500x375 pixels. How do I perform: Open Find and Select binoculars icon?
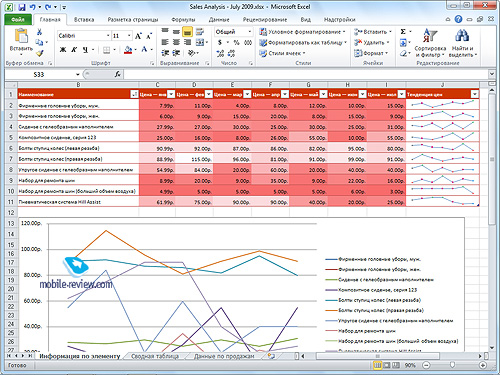coord(463,42)
